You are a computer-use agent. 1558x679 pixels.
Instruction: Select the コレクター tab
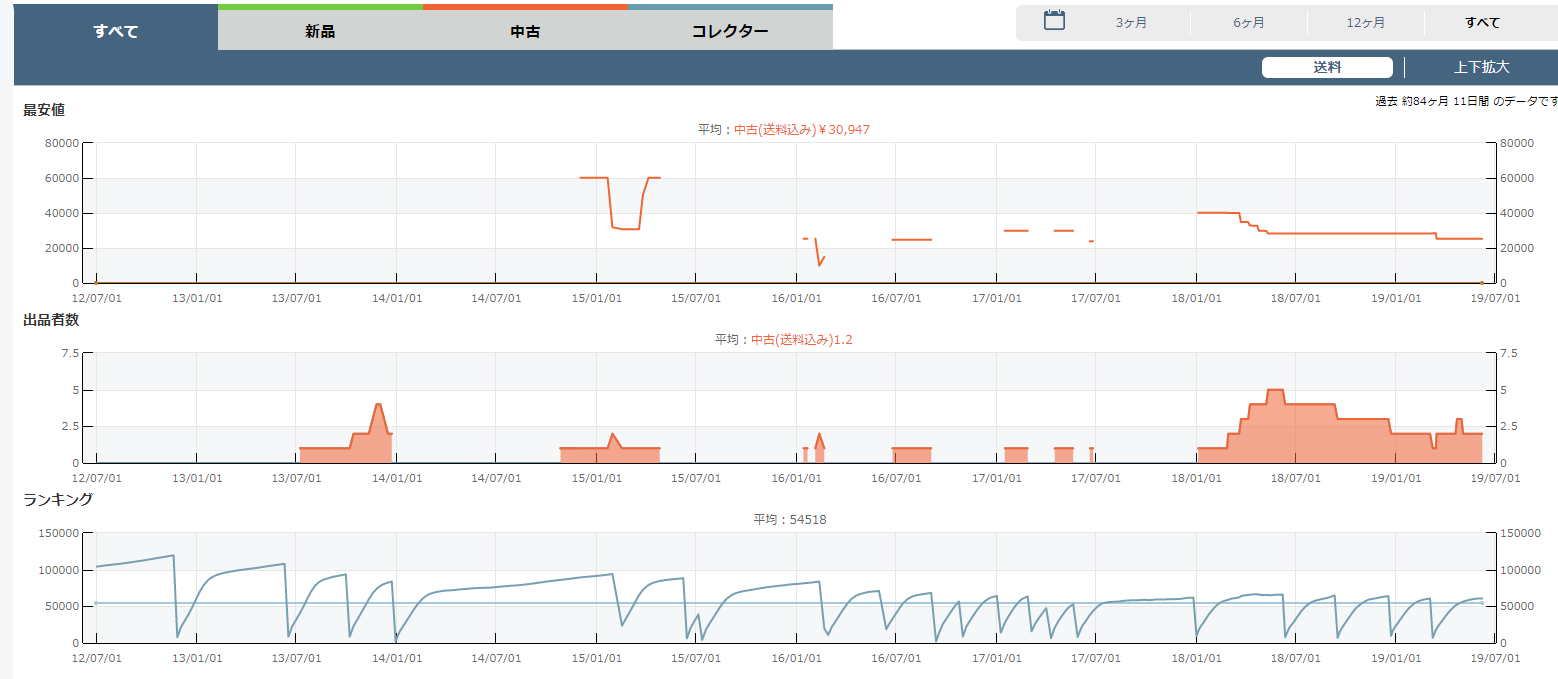730,31
